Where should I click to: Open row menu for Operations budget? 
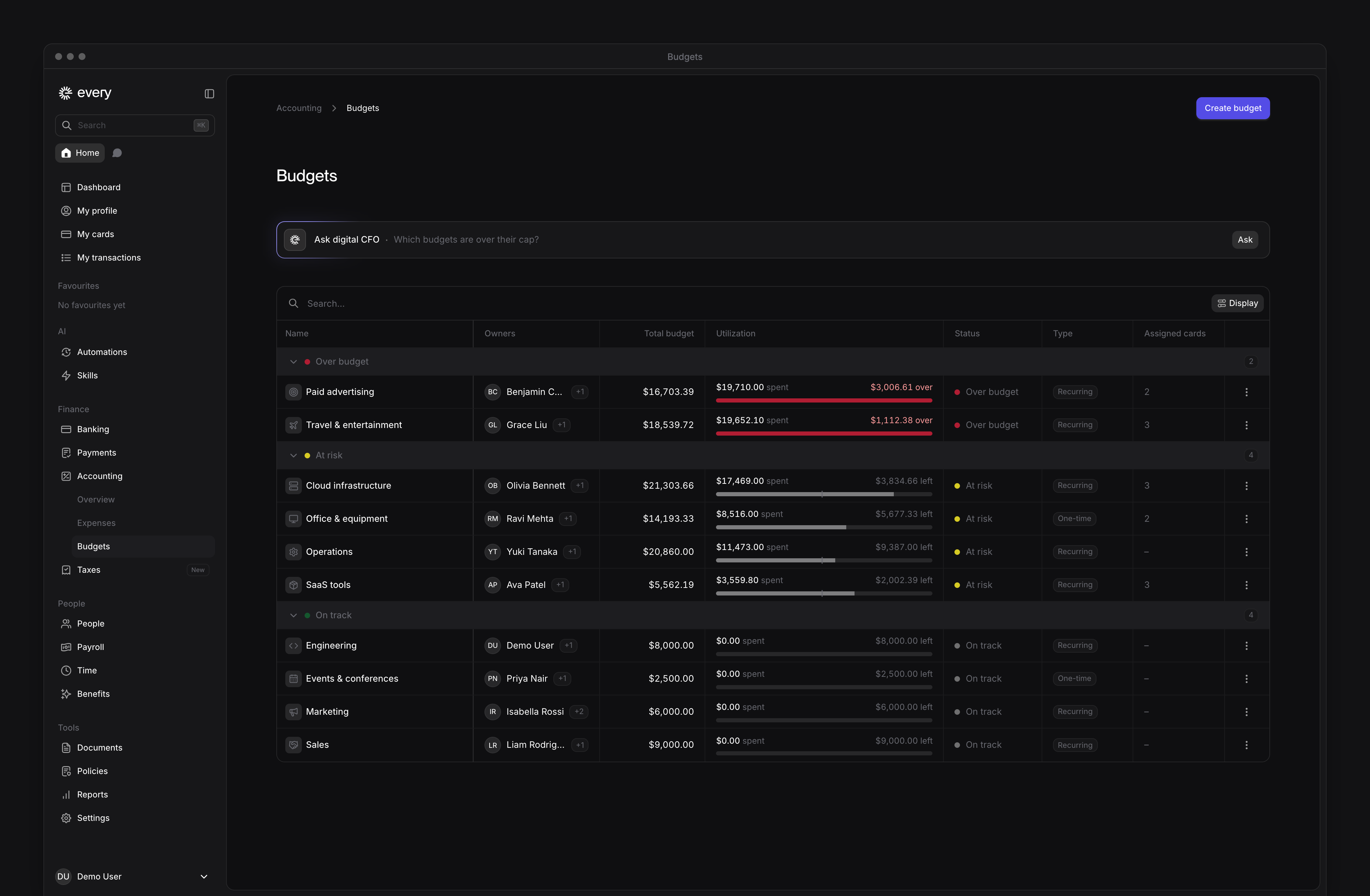coord(1246,552)
